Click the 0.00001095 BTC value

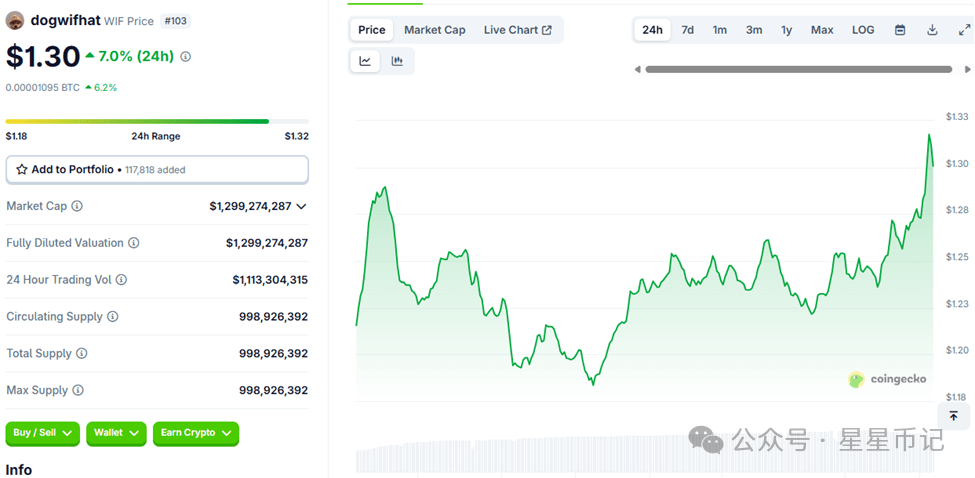tap(42, 88)
